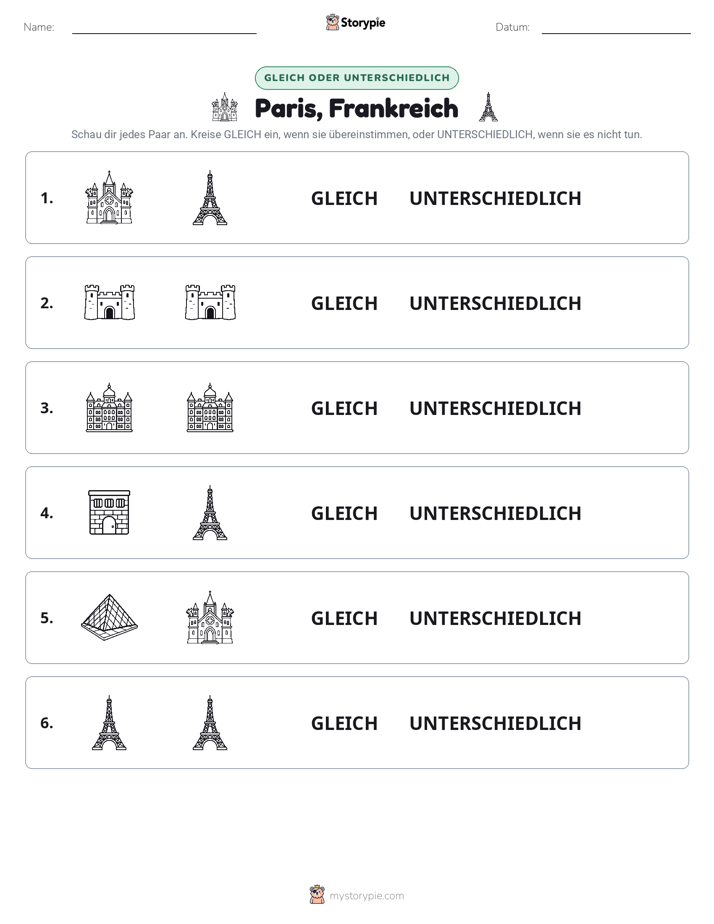Click the Eiffel Tower icon beside the title
Screen dimensions: 714x924
tap(488, 107)
